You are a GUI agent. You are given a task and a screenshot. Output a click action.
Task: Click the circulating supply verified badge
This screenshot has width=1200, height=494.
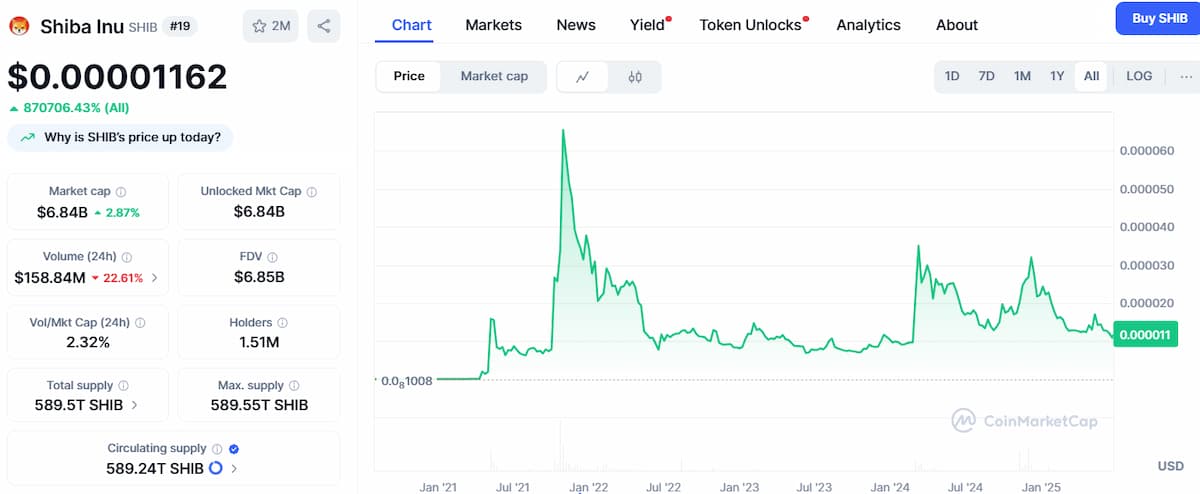pyautogui.click(x=233, y=449)
